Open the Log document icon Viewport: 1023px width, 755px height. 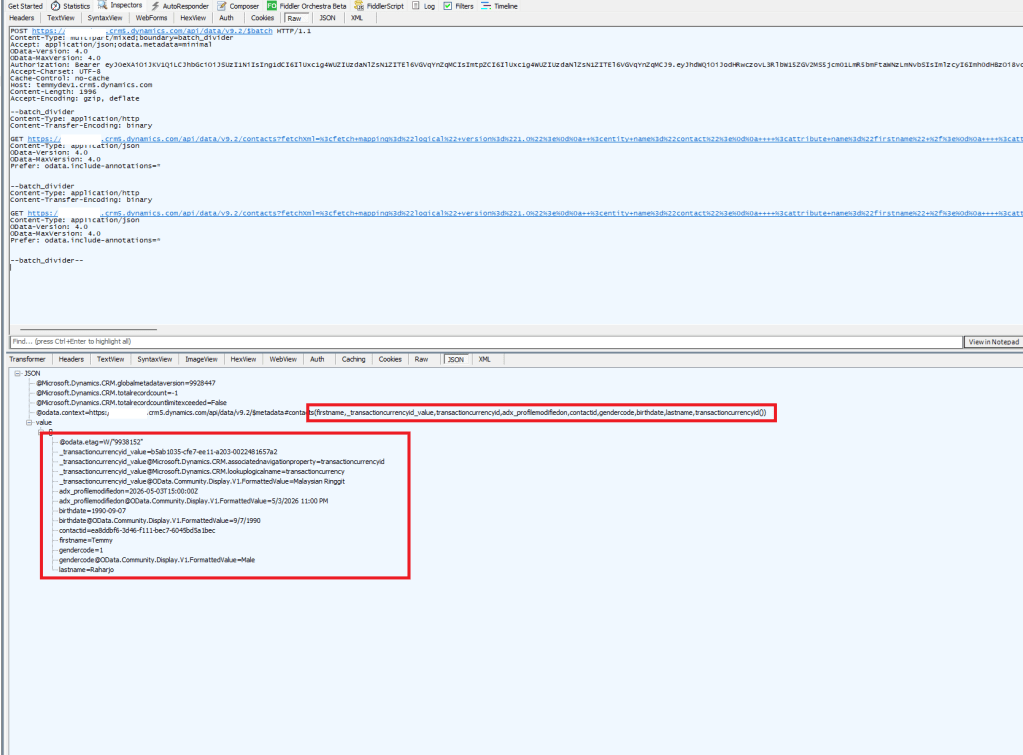click(416, 6)
